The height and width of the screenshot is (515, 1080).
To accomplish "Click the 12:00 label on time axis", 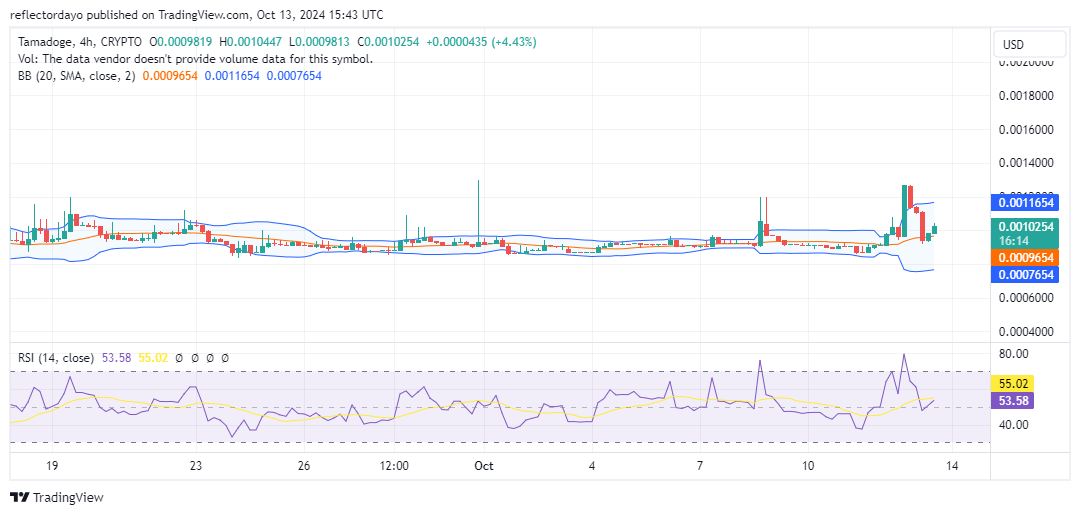I will click(394, 466).
